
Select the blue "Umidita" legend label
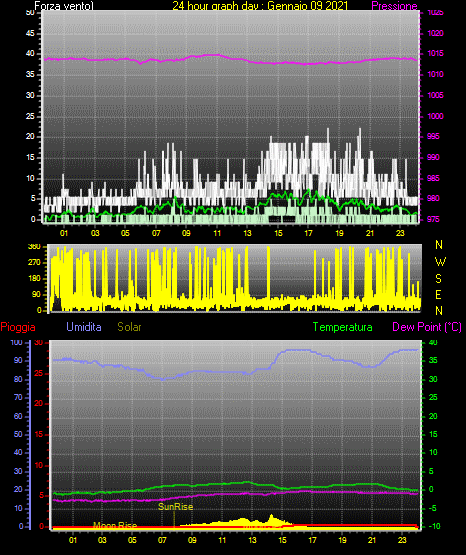[x=84, y=327]
